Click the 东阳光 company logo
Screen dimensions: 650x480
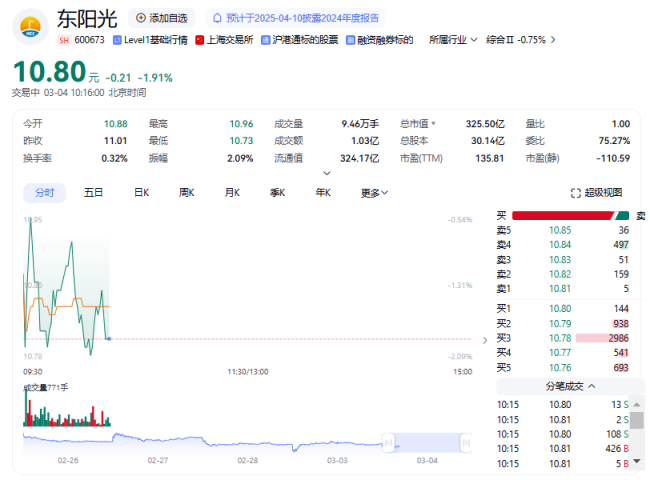pos(30,28)
